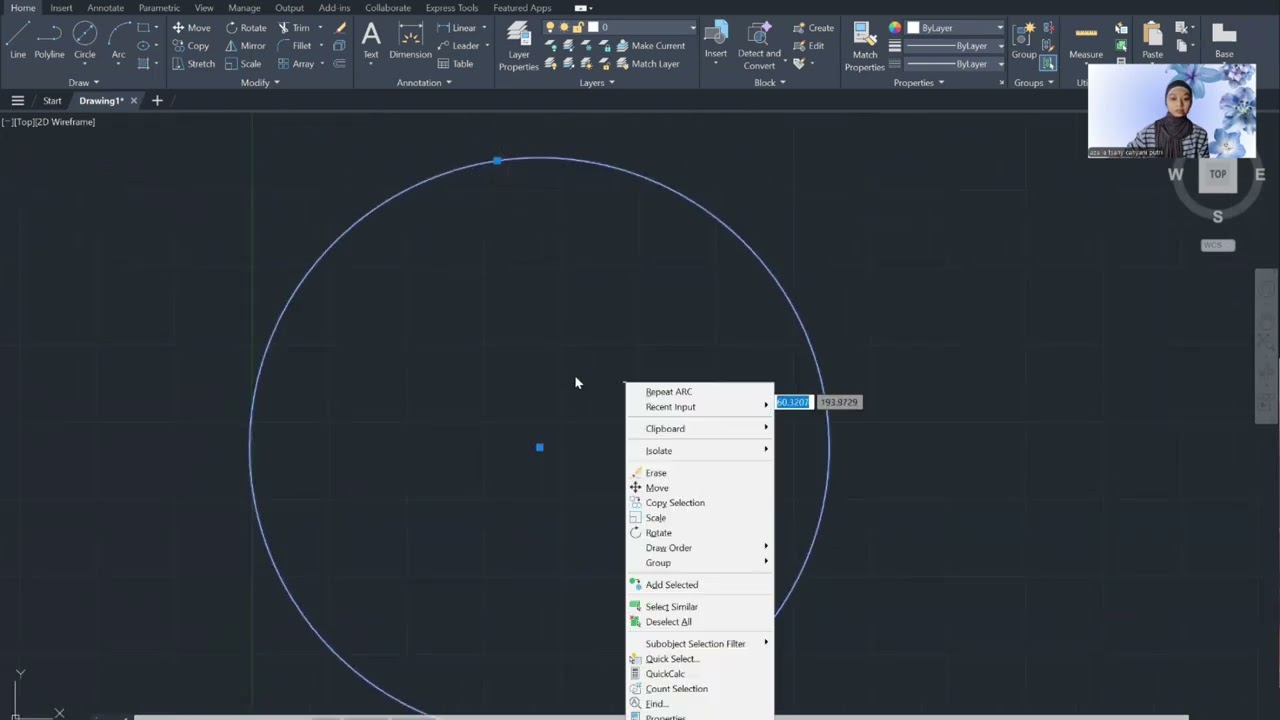
Task: Open the Insert ribbon tab
Action: click(x=61, y=8)
